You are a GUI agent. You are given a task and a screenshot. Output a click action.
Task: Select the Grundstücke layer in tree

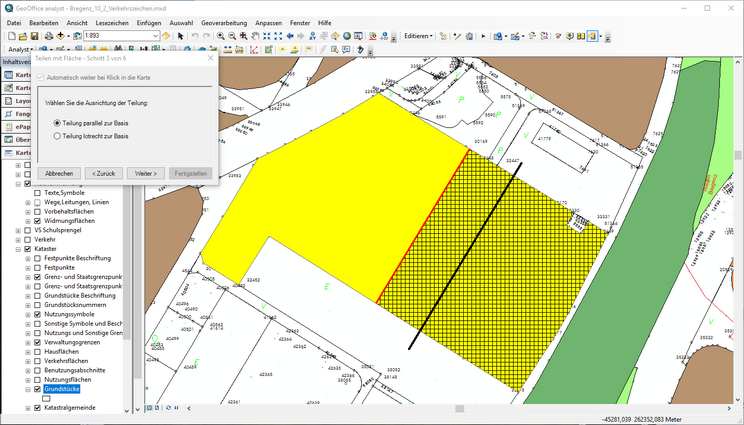click(62, 390)
